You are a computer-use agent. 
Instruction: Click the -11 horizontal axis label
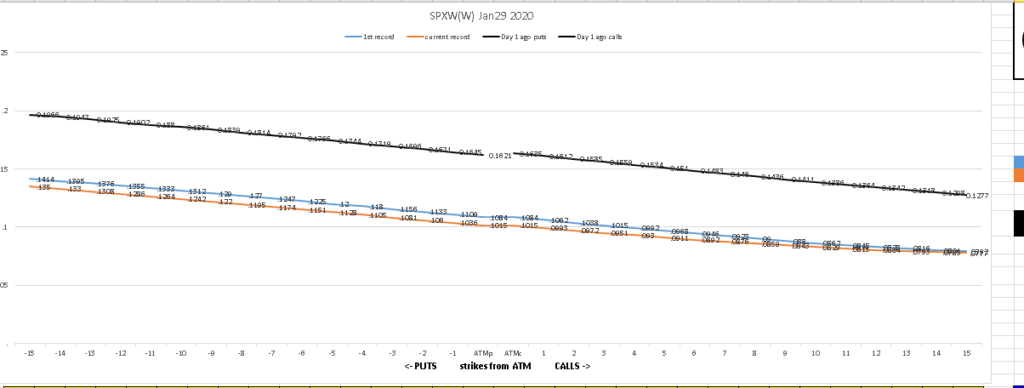click(x=151, y=353)
